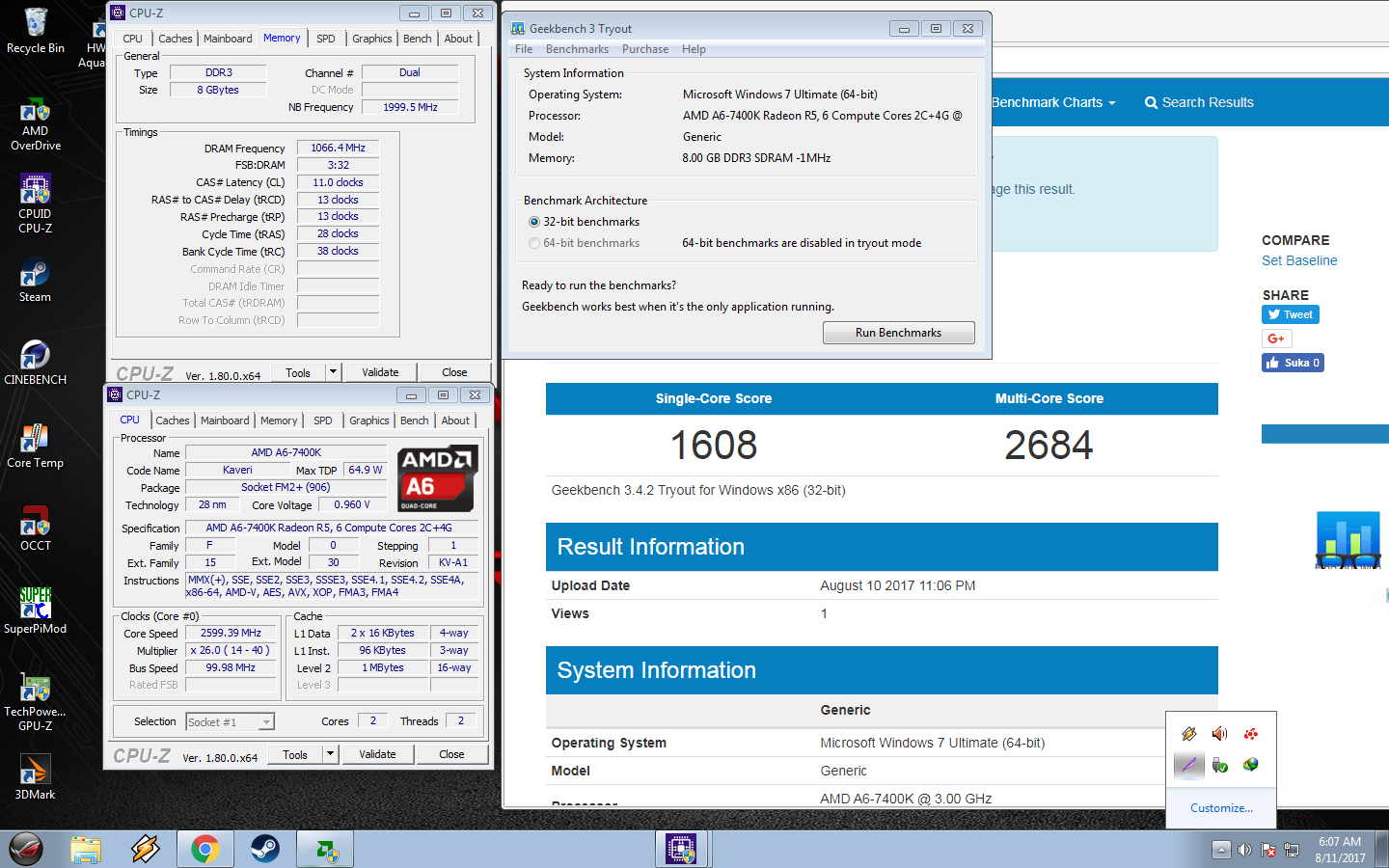Click the Single-Core Score value 1608
1389x868 pixels.
714,446
